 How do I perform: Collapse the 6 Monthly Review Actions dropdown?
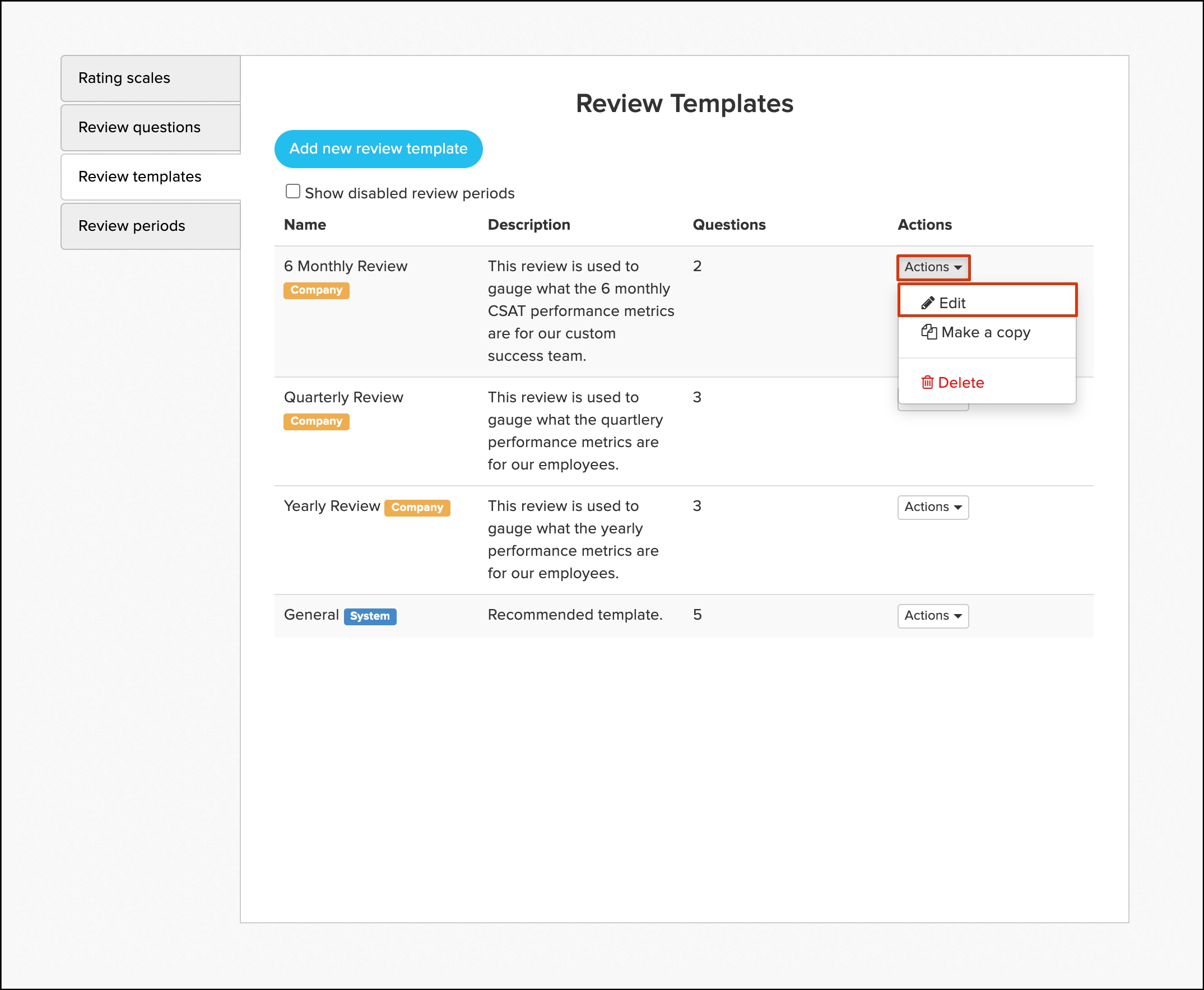point(932,267)
